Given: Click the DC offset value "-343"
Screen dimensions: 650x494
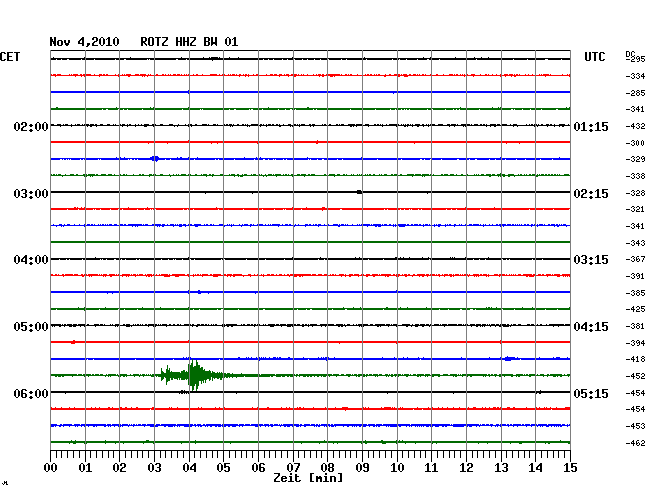Looking at the screenshot, I should coord(635,243).
